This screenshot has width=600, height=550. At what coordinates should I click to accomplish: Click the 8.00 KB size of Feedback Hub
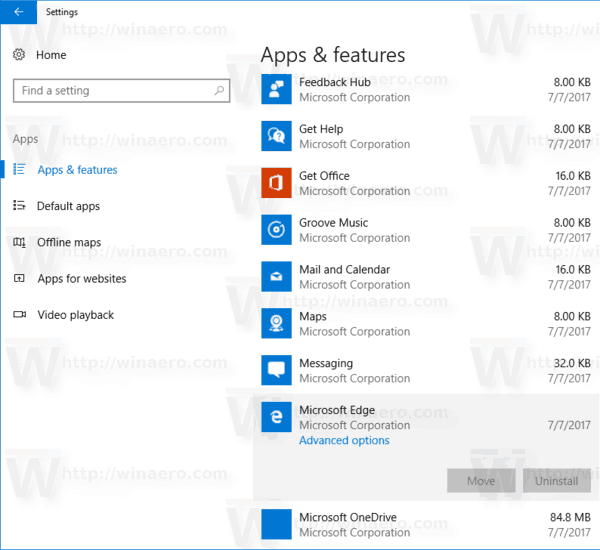click(572, 82)
